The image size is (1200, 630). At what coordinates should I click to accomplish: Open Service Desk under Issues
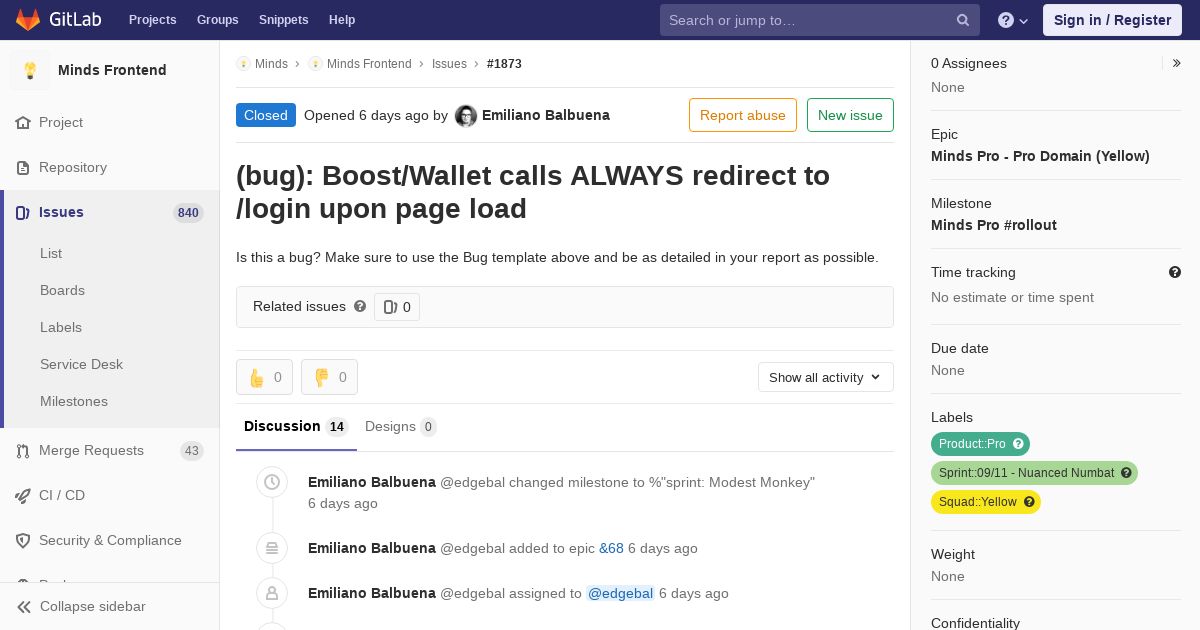coord(81,364)
